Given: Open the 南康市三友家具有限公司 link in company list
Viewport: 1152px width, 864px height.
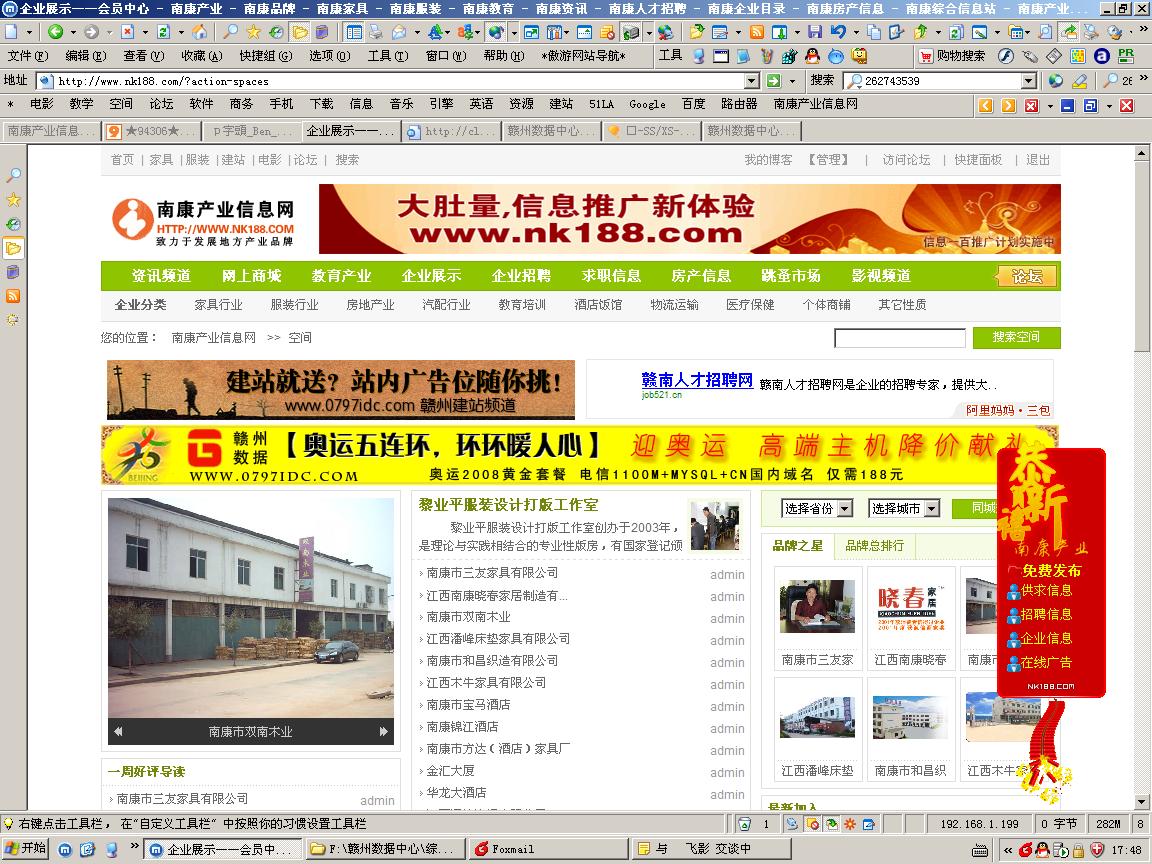Looking at the screenshot, I should coord(492,573).
